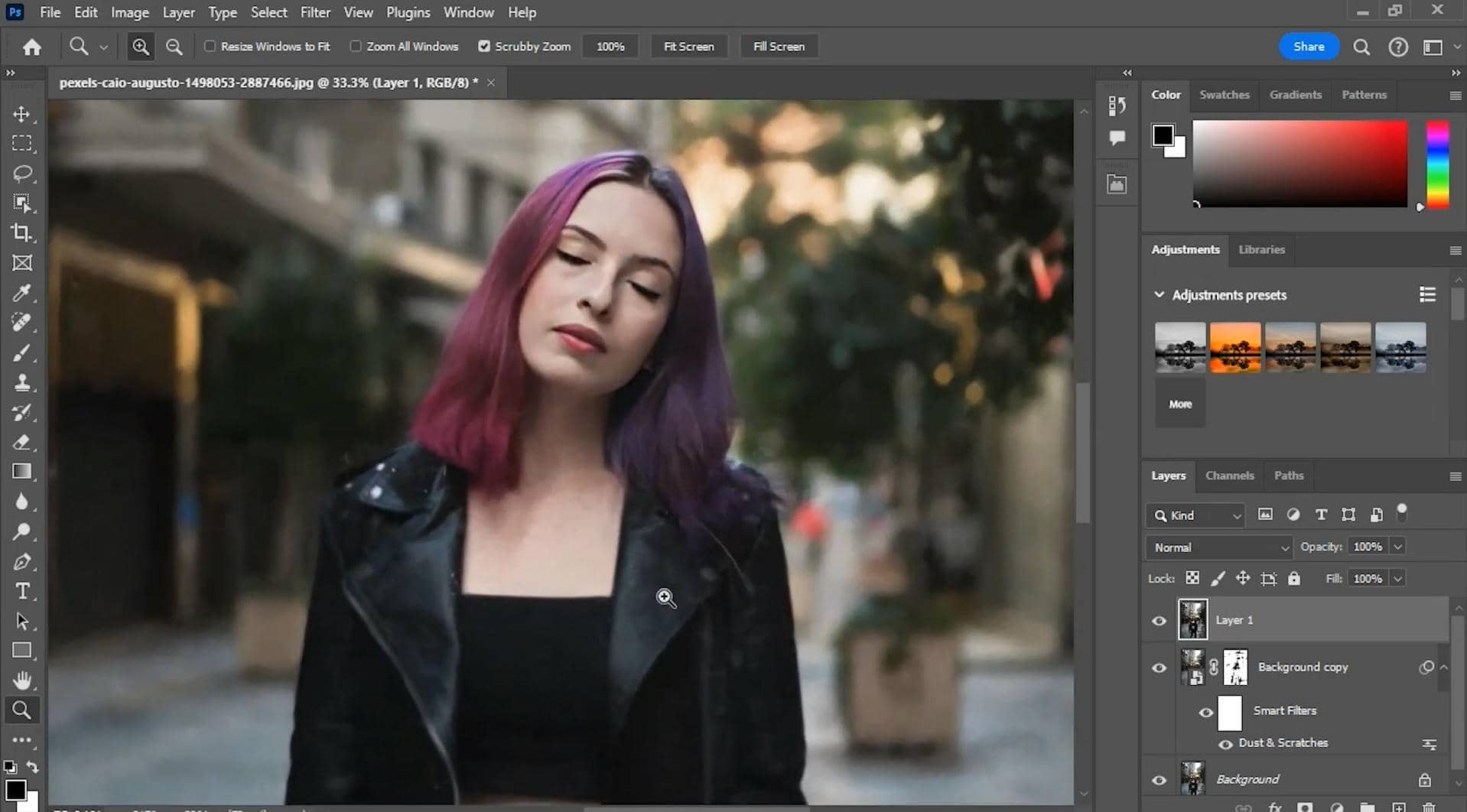Hide the Layer 1 visibility eye
This screenshot has width=1467, height=812.
1160,620
